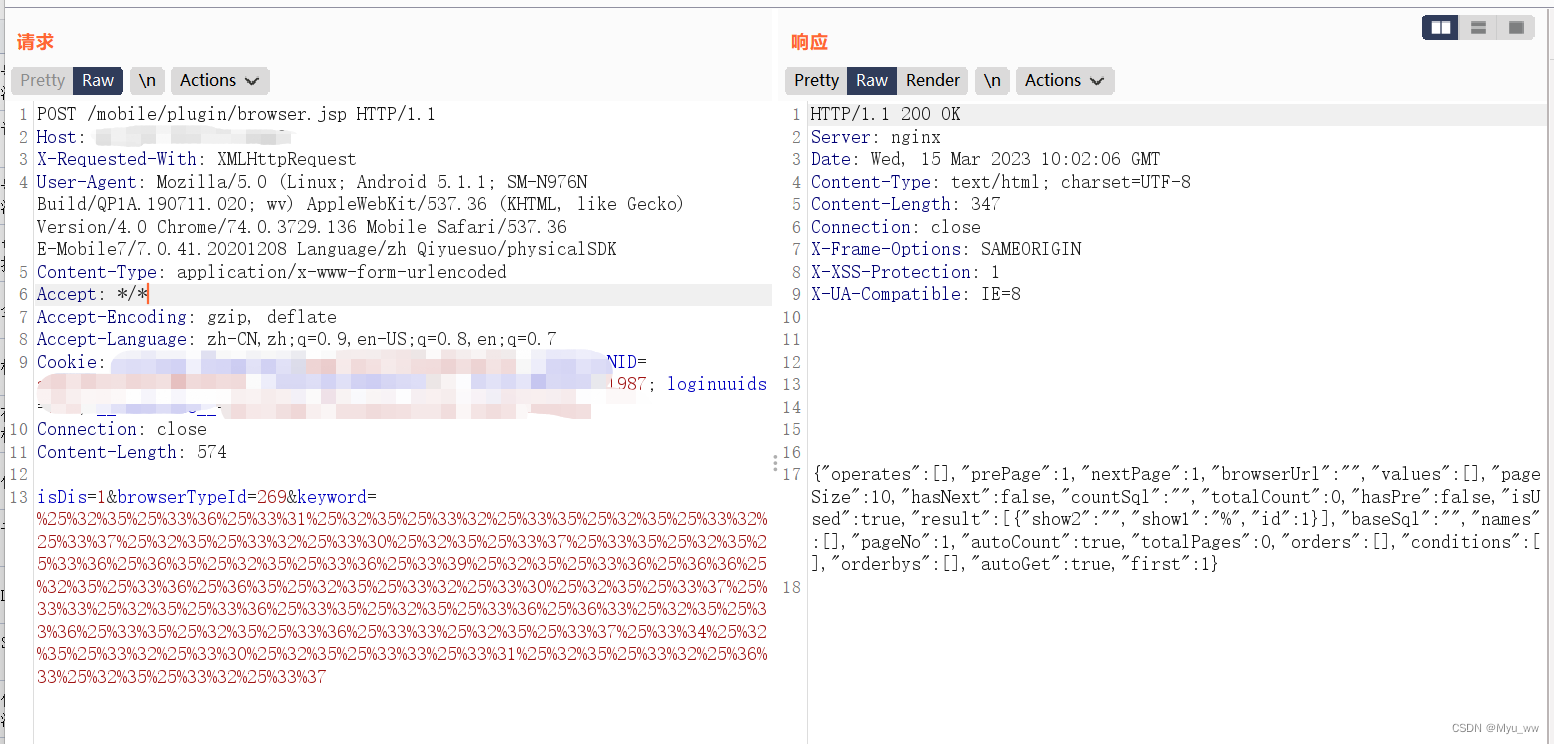Click the User-Agent Mozilla/5.0 header line
1554x744 pixels.
click(312, 182)
